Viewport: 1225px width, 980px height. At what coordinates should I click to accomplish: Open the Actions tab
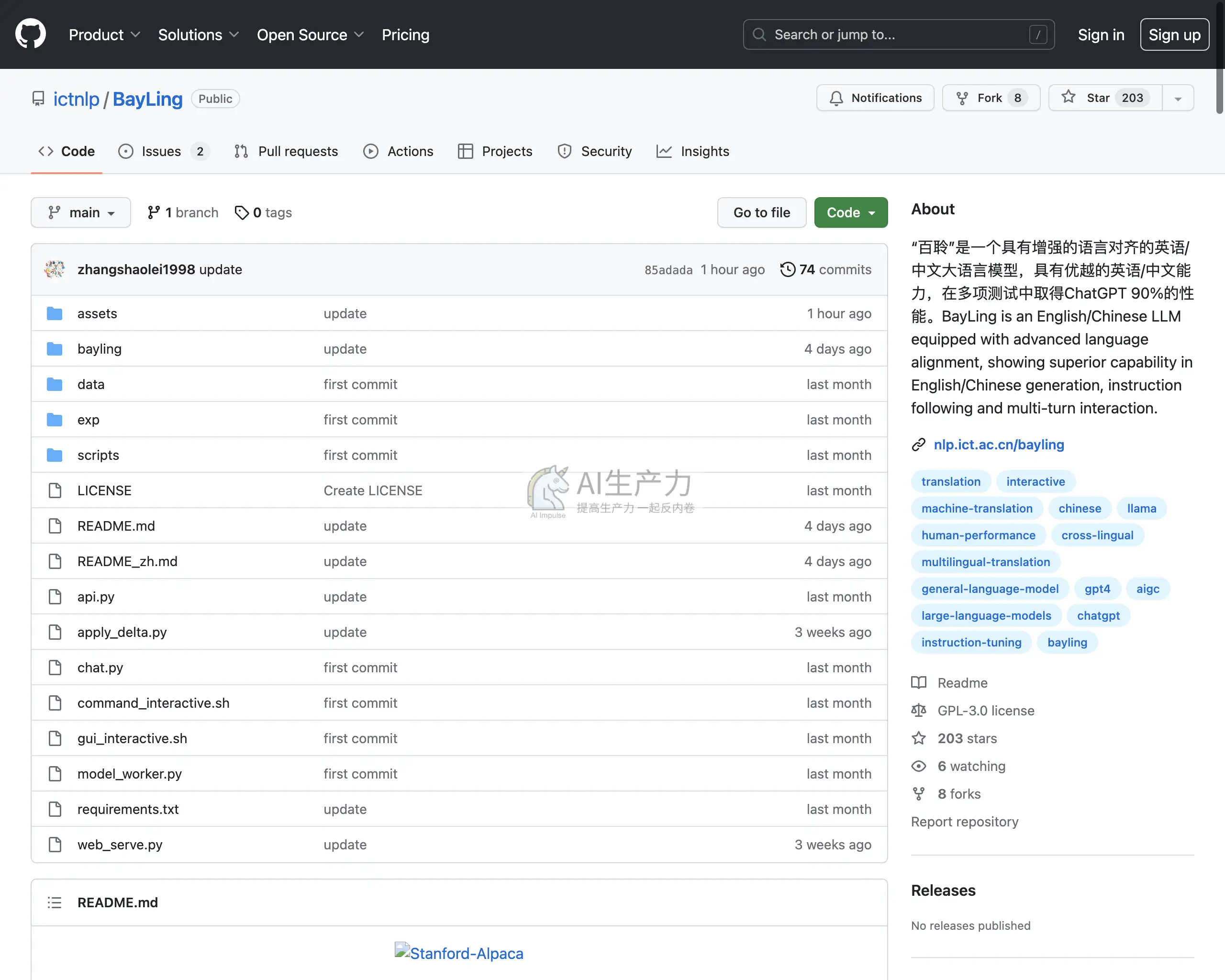398,151
